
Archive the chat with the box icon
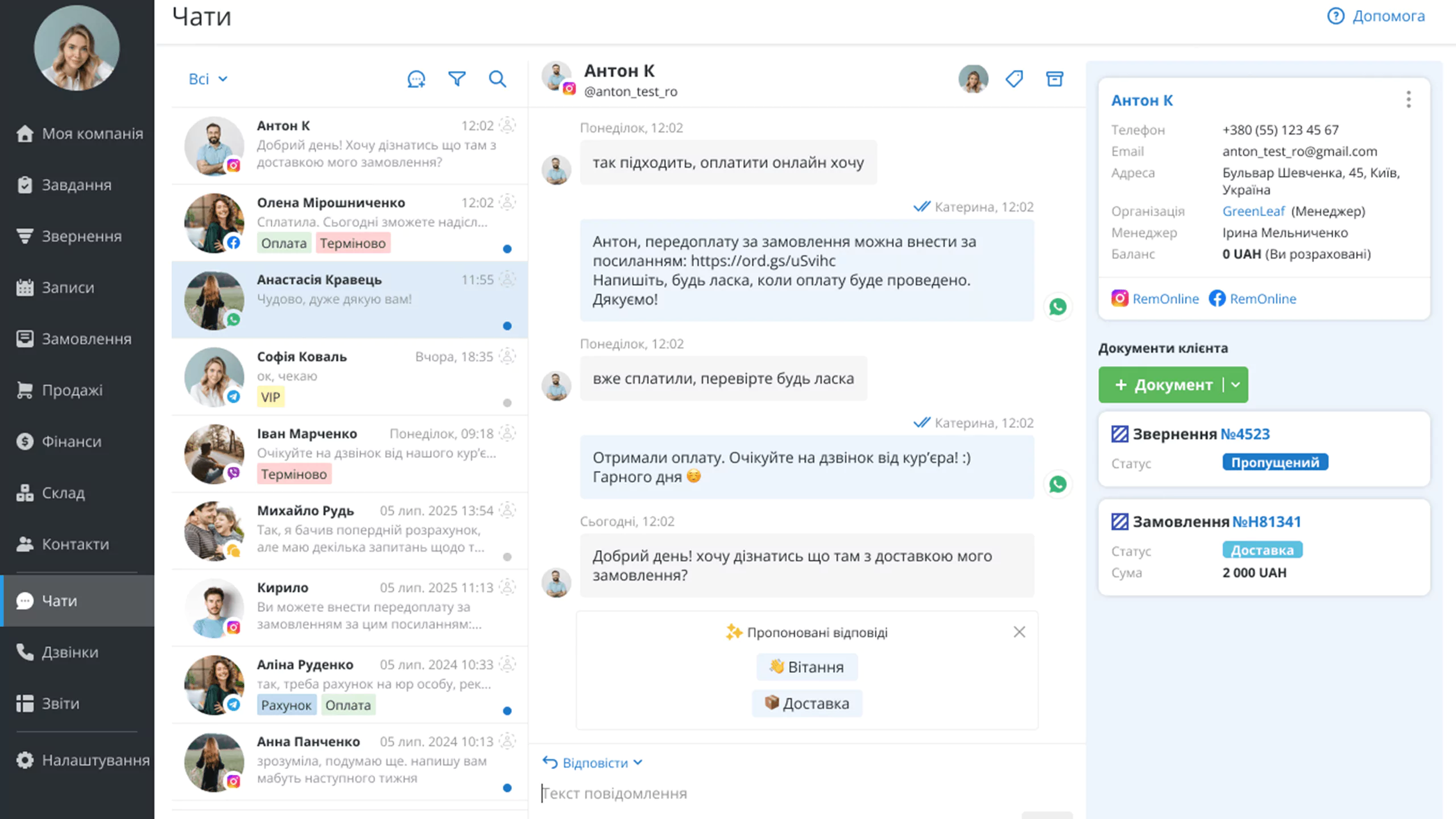tap(1054, 79)
